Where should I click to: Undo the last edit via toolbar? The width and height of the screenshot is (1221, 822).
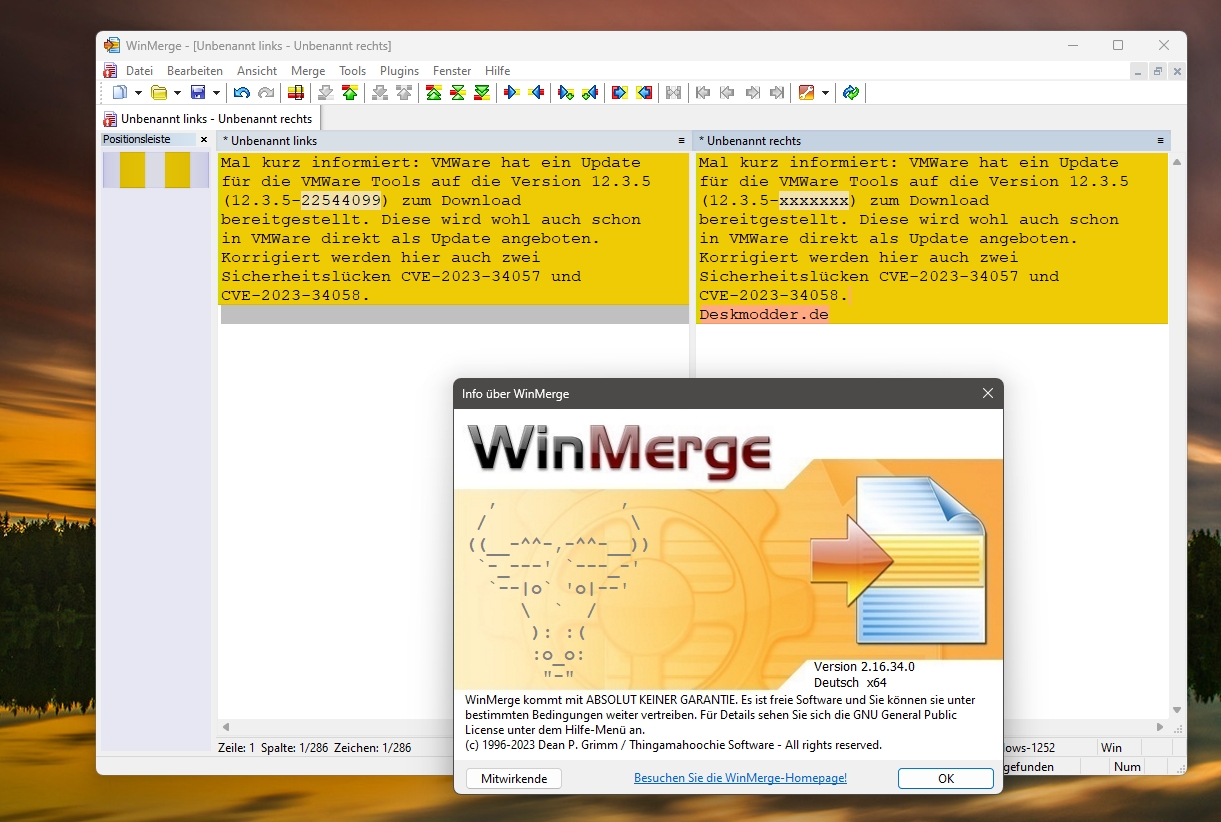[241, 93]
